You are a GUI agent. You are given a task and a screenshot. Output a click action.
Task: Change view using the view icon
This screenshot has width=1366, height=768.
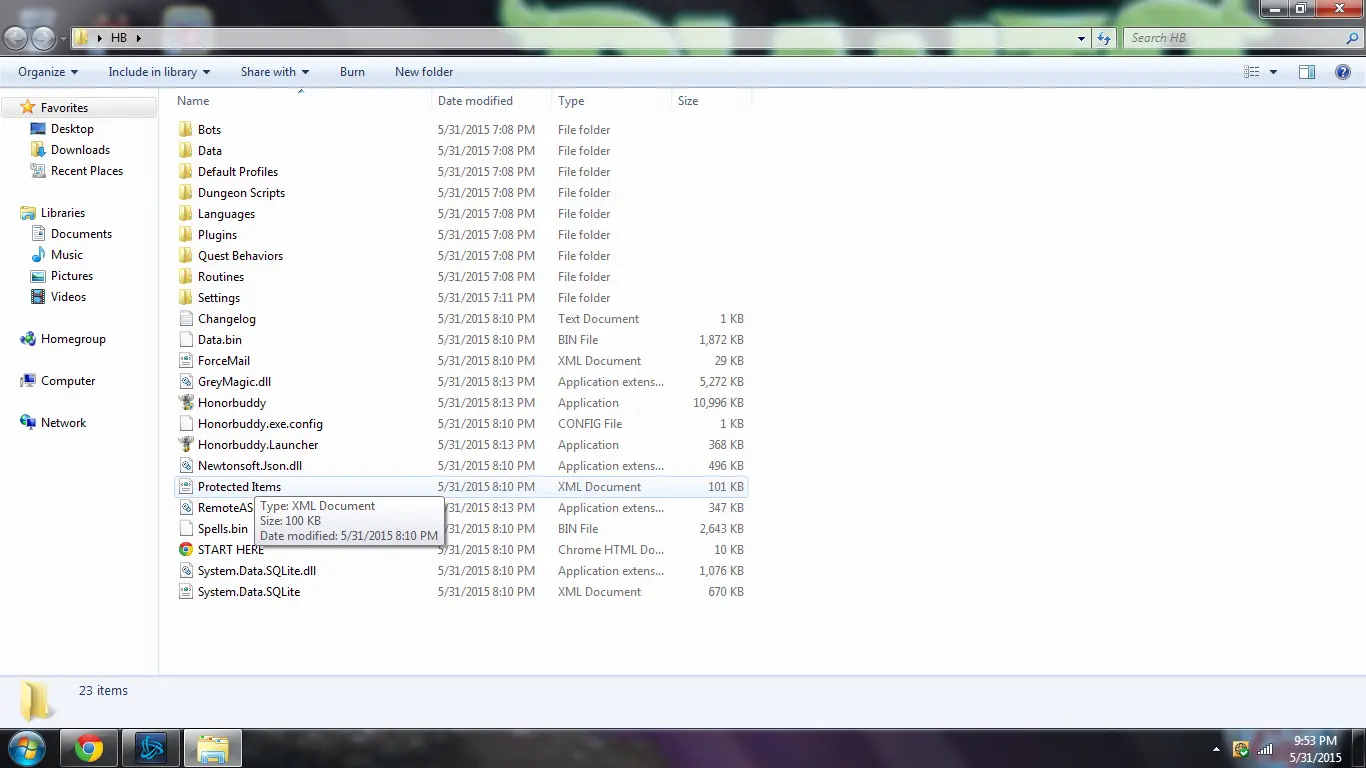pos(1251,72)
